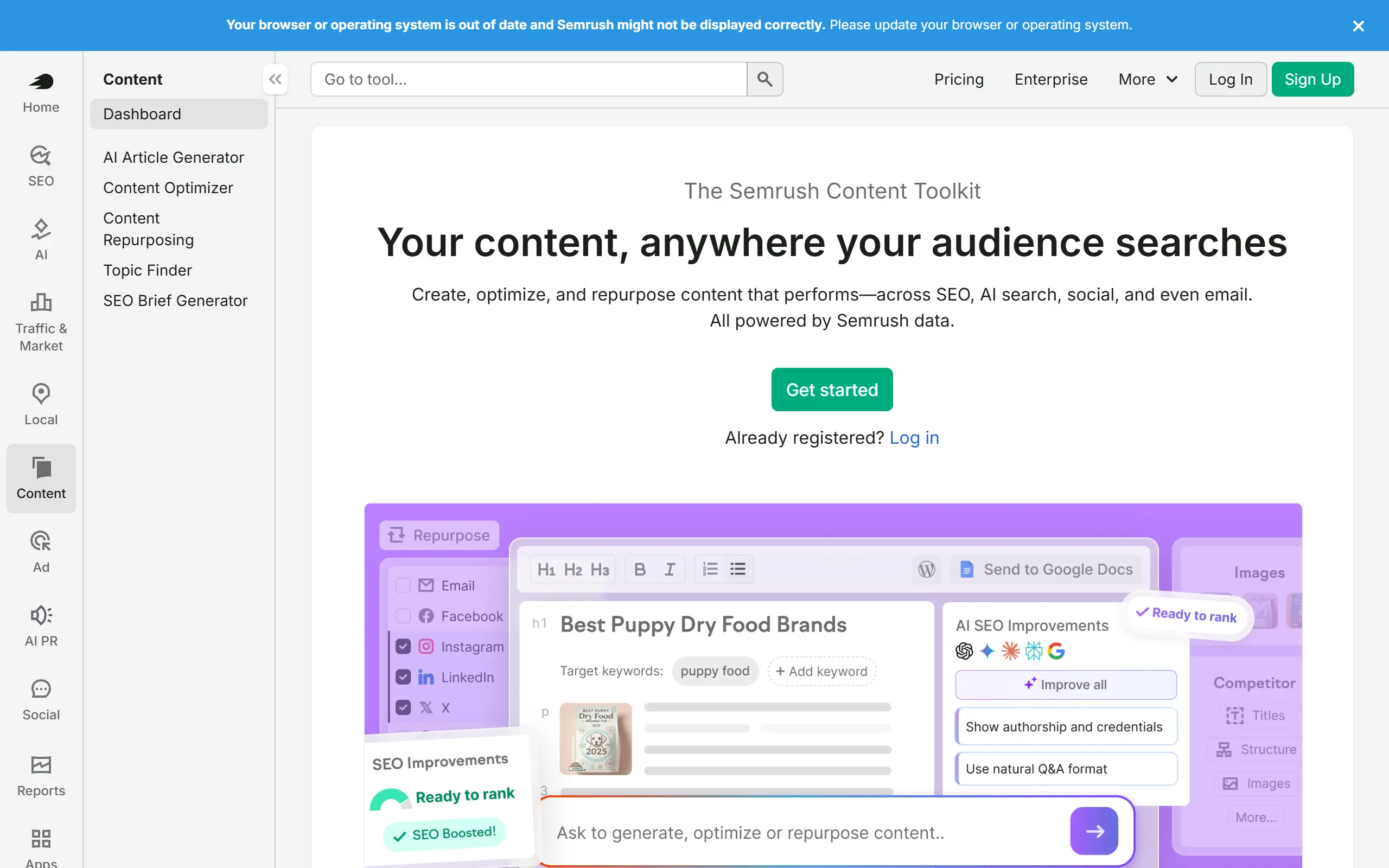Click the SEO Boosted! badge
This screenshot has width=1389, height=868.
(x=444, y=834)
